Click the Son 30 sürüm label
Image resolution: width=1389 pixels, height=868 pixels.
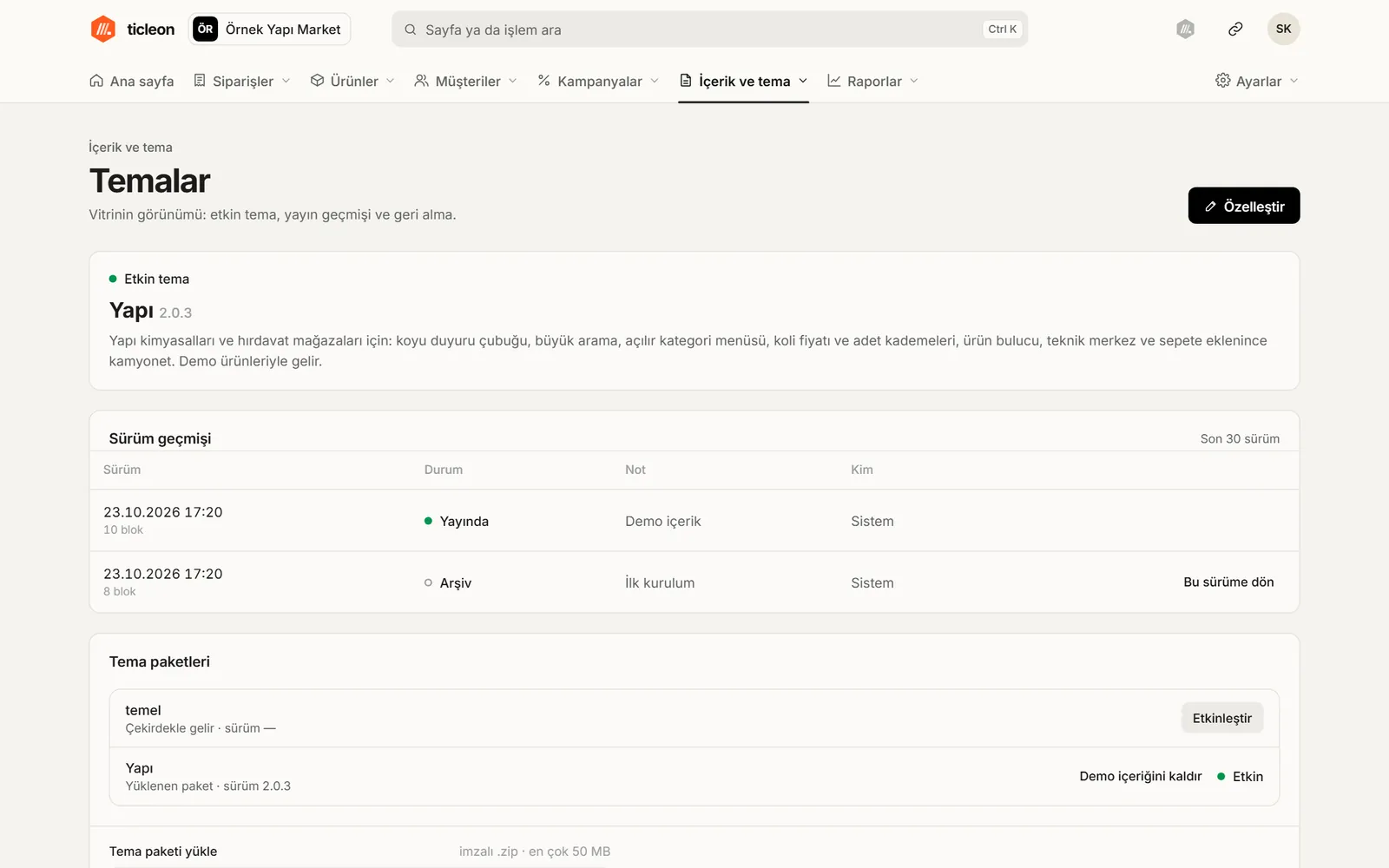pyautogui.click(x=1240, y=439)
